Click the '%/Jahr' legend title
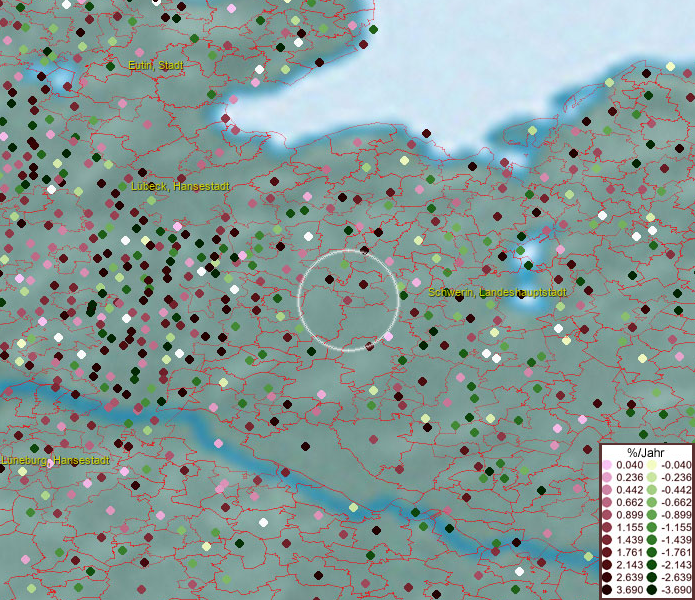Image resolution: width=695 pixels, height=600 pixels. pos(646,452)
